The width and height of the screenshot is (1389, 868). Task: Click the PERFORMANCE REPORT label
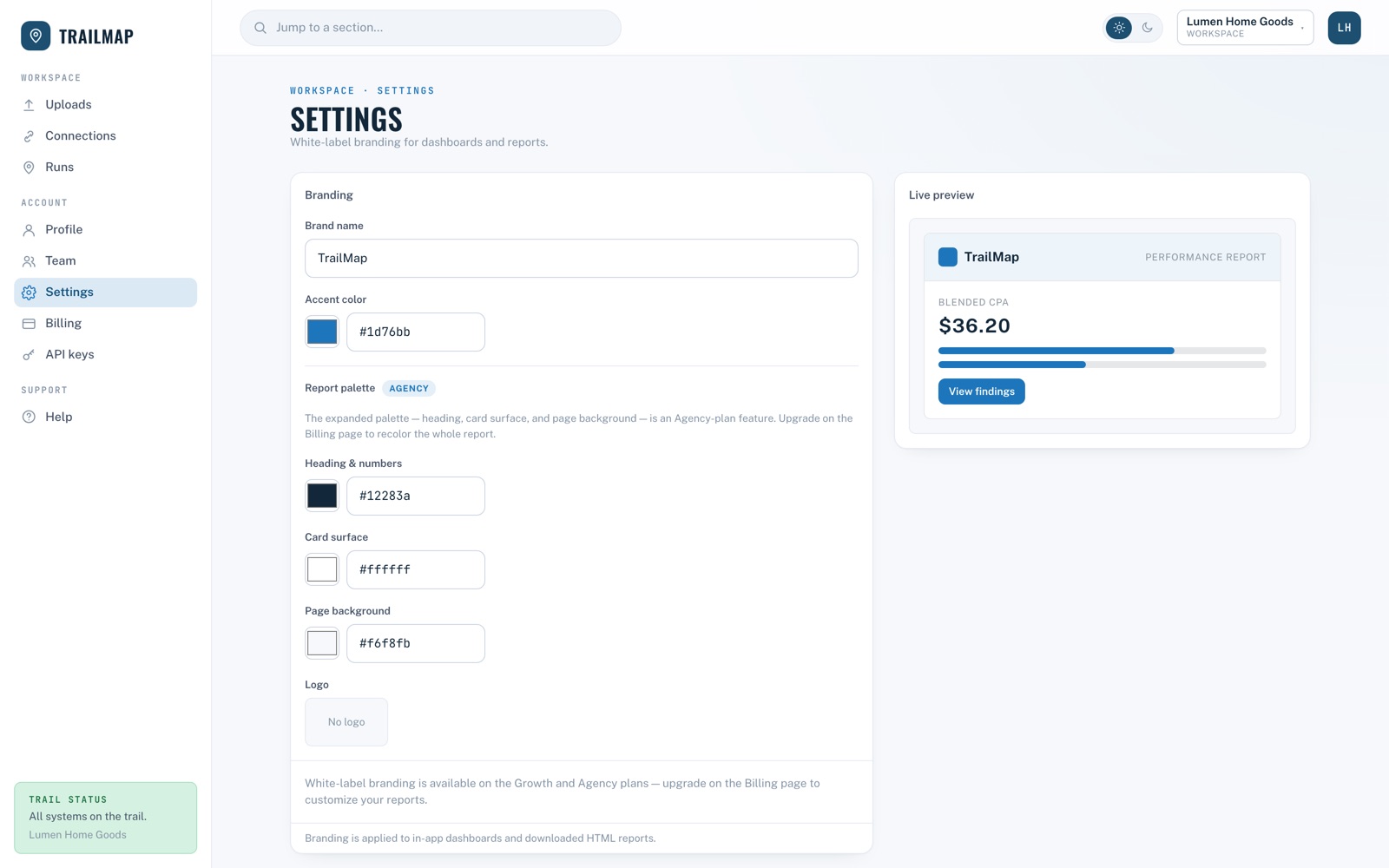[x=1205, y=257]
